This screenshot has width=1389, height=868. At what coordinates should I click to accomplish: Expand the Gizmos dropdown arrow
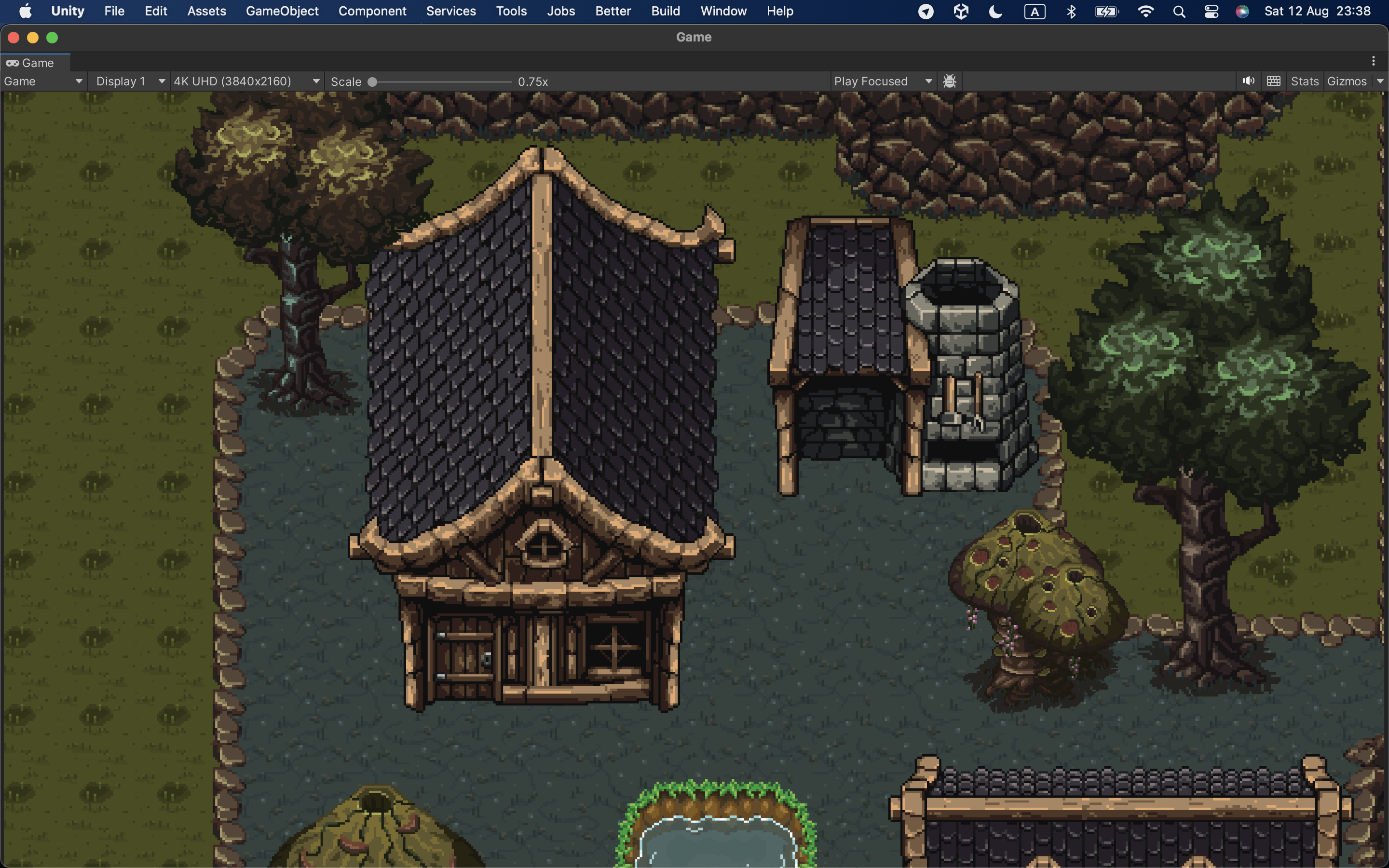pyautogui.click(x=1380, y=81)
